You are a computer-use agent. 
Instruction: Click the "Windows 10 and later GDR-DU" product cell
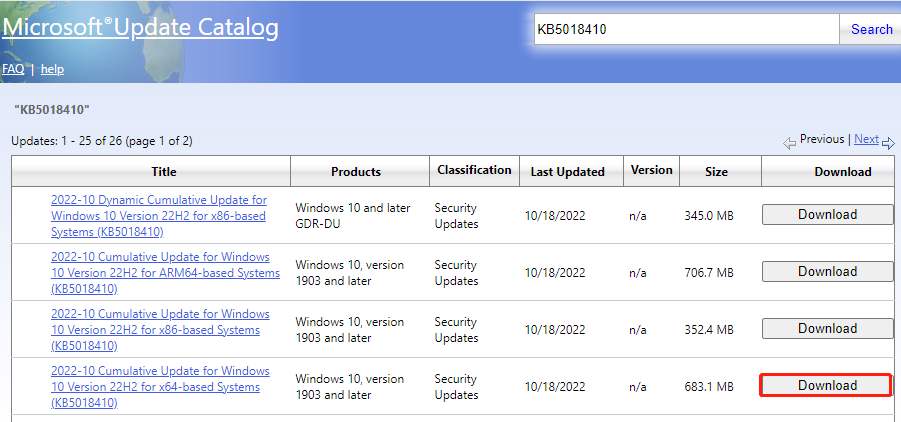(353, 216)
